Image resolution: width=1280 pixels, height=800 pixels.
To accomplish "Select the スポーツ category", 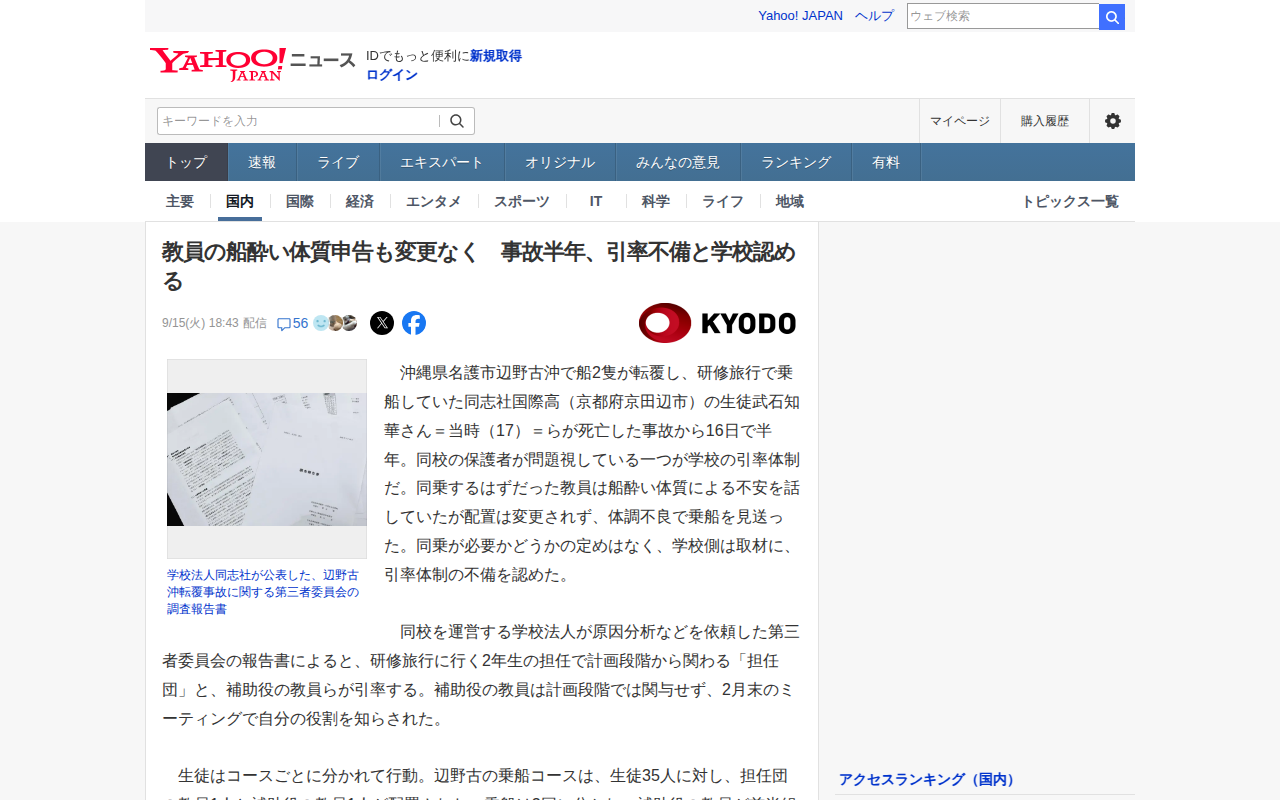I will click(522, 201).
